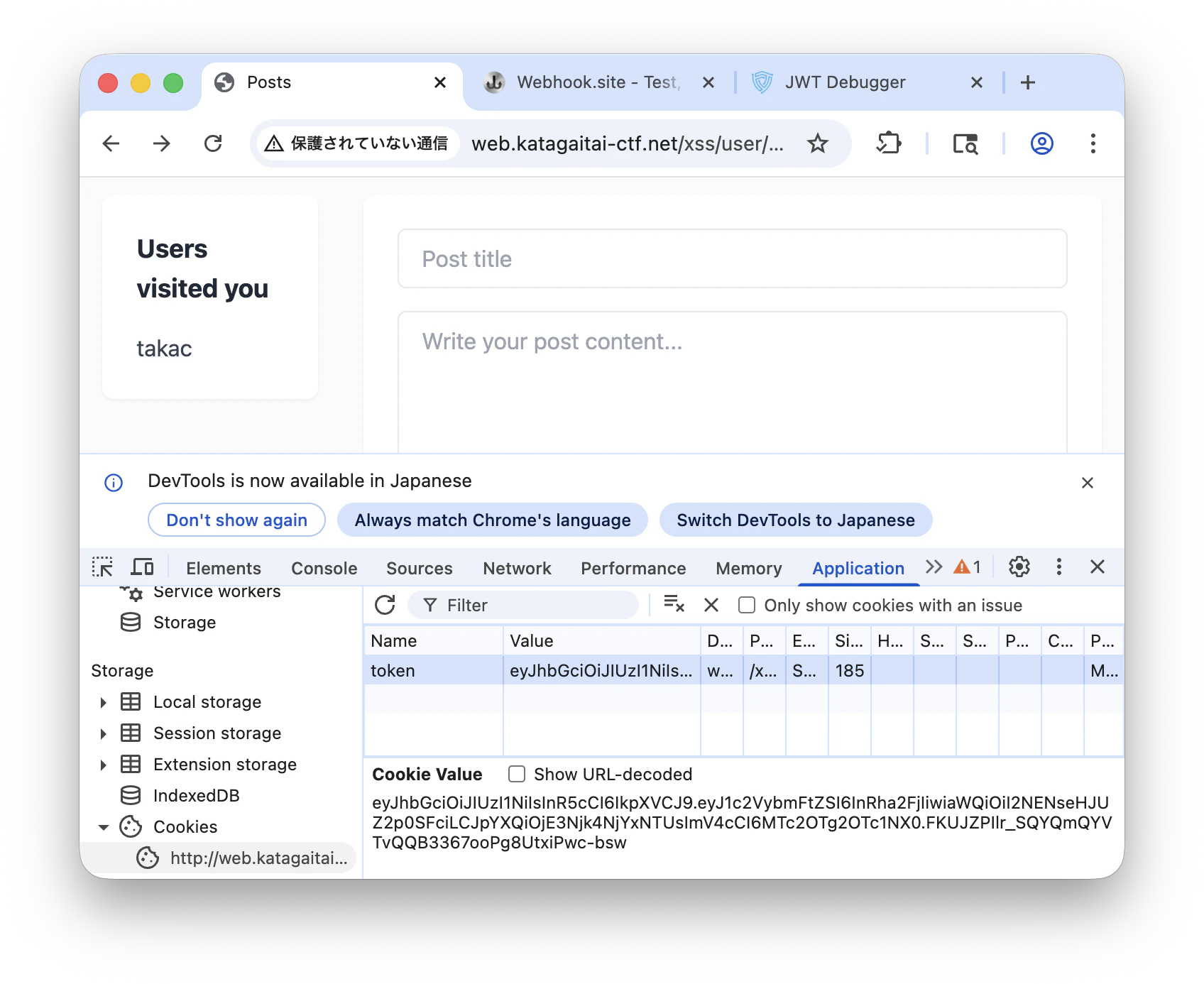
Task: Go back with the browser back arrow
Action: tap(111, 143)
